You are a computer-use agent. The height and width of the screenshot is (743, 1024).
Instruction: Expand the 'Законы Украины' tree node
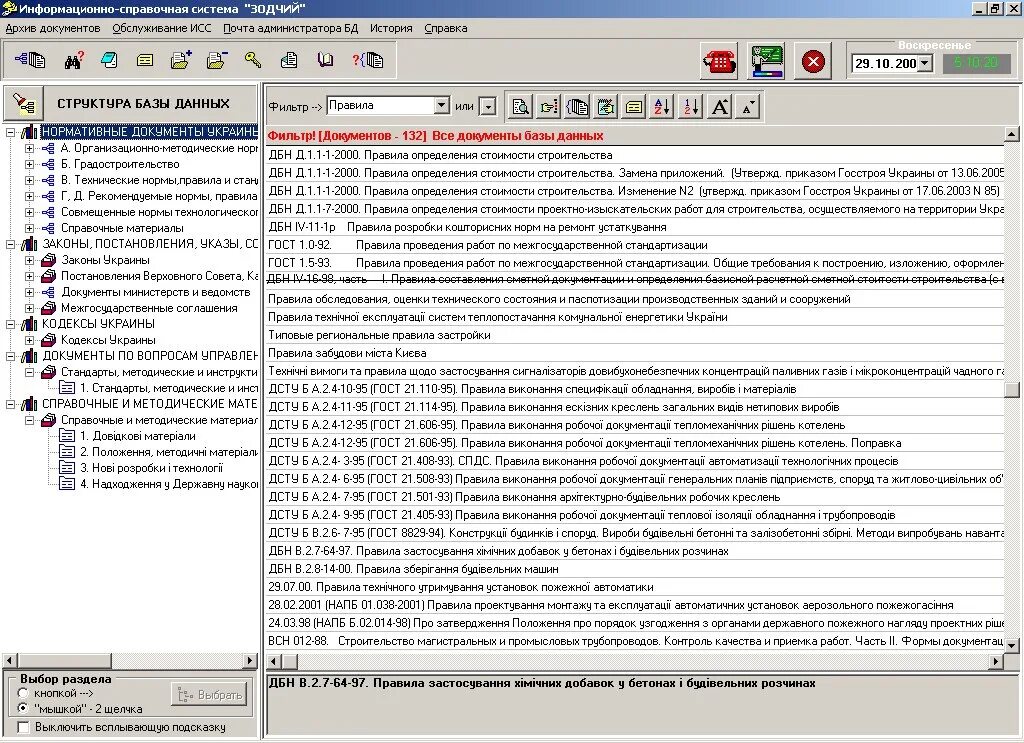[29, 261]
